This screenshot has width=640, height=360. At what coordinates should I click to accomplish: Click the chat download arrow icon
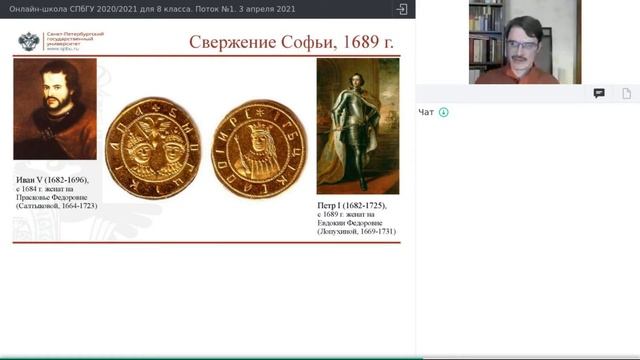click(x=443, y=112)
